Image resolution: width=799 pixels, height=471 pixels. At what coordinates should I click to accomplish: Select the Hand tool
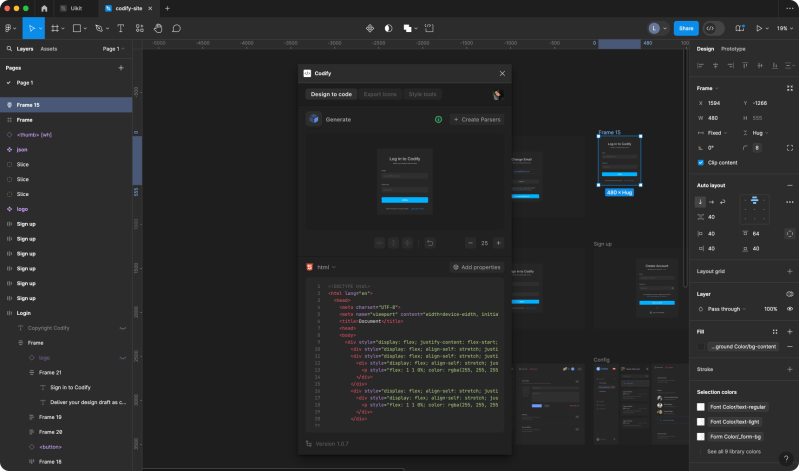(x=158, y=29)
